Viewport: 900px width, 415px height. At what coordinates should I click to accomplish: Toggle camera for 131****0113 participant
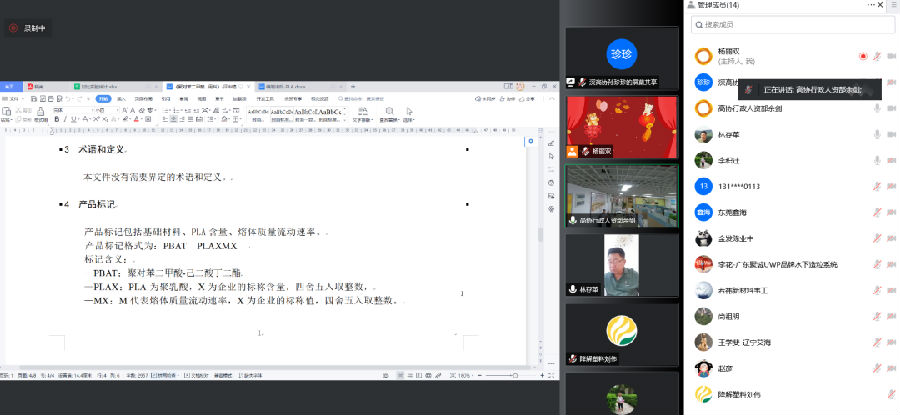coord(891,186)
